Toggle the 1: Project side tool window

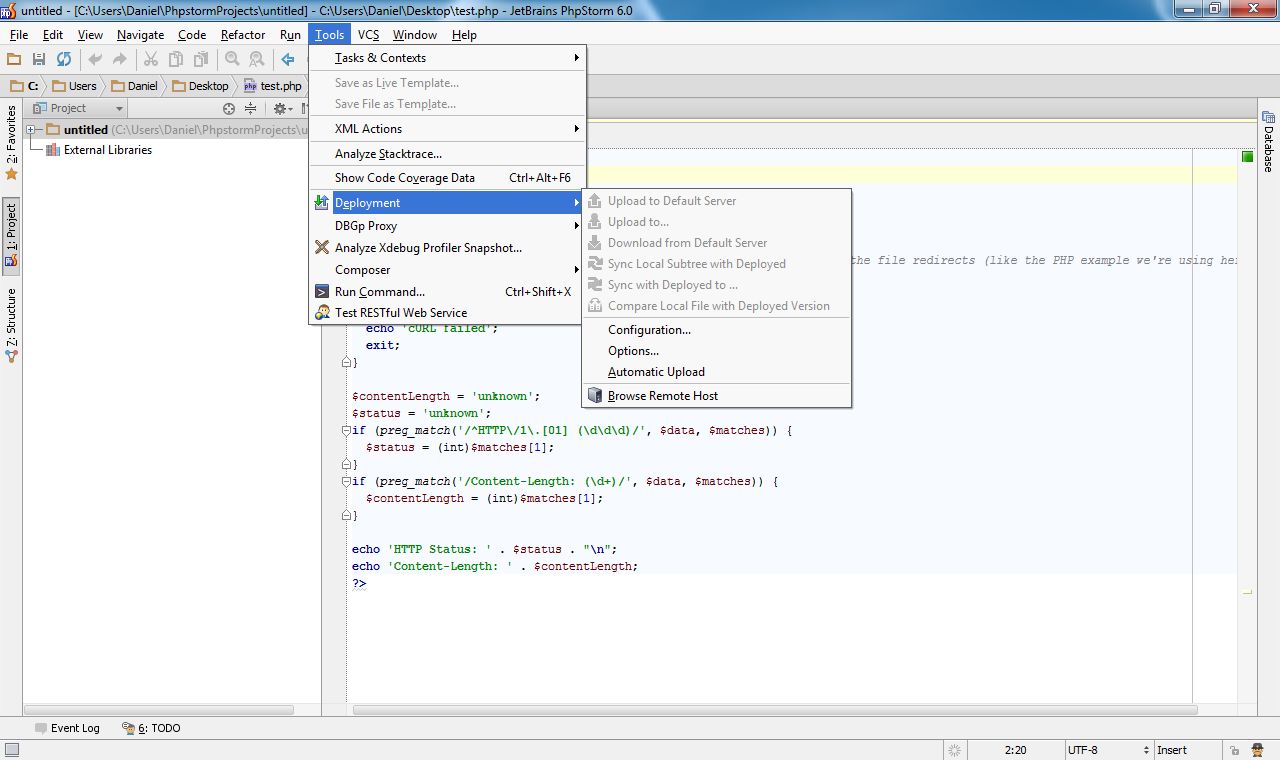pyautogui.click(x=11, y=234)
